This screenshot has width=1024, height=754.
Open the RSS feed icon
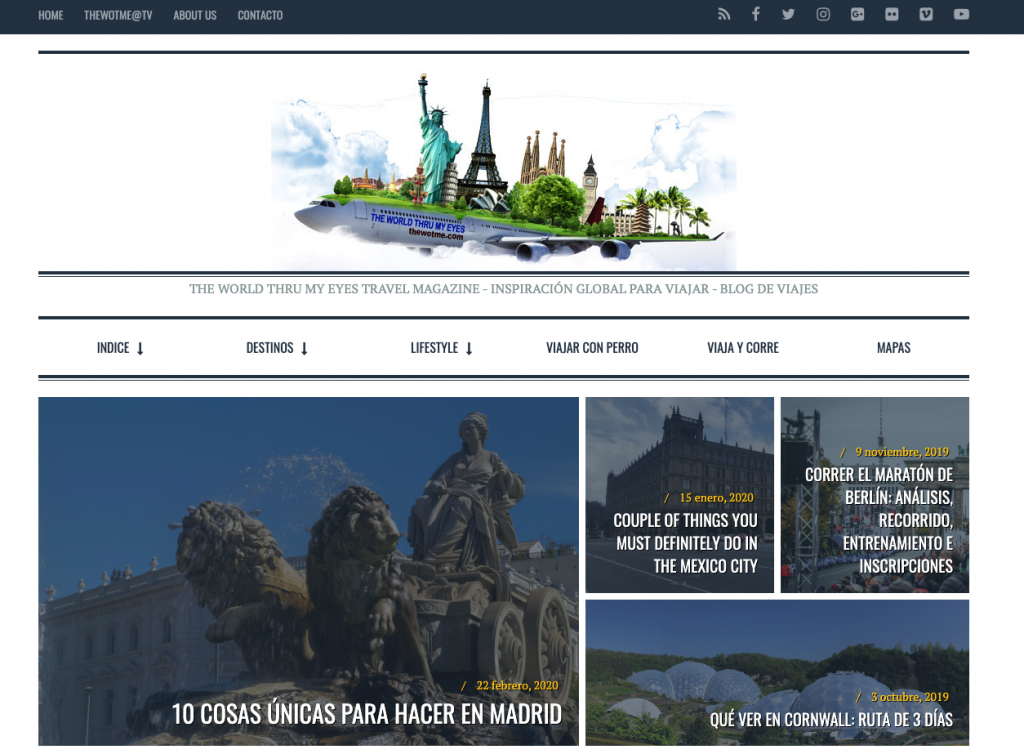pyautogui.click(x=724, y=15)
